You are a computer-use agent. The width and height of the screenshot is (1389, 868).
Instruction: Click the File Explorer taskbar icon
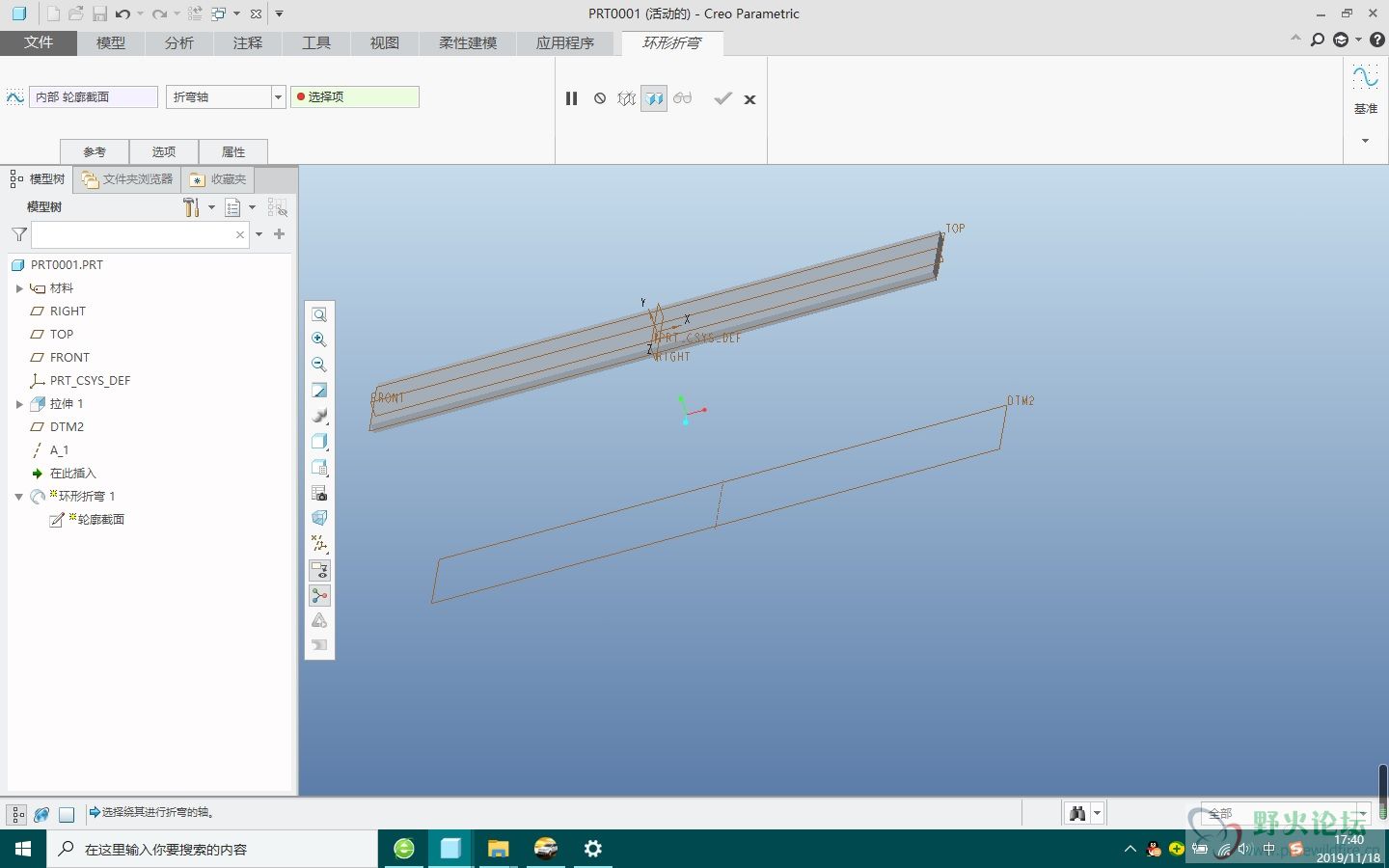(498, 849)
